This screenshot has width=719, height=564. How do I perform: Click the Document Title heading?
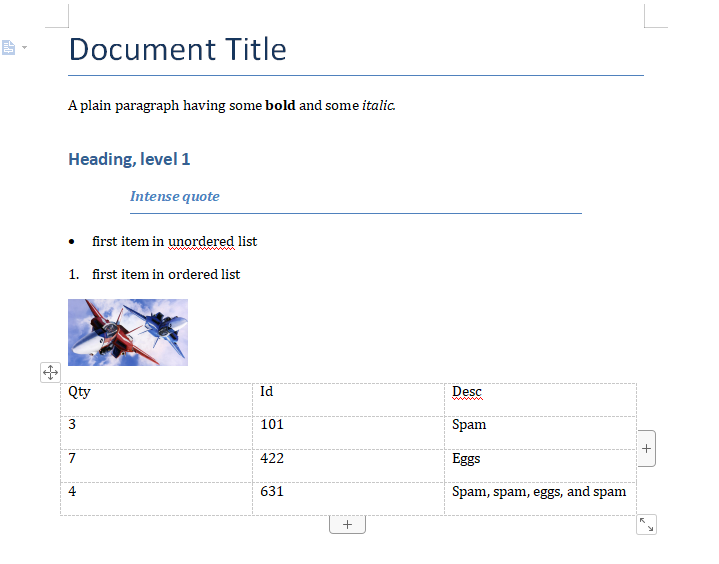click(177, 49)
